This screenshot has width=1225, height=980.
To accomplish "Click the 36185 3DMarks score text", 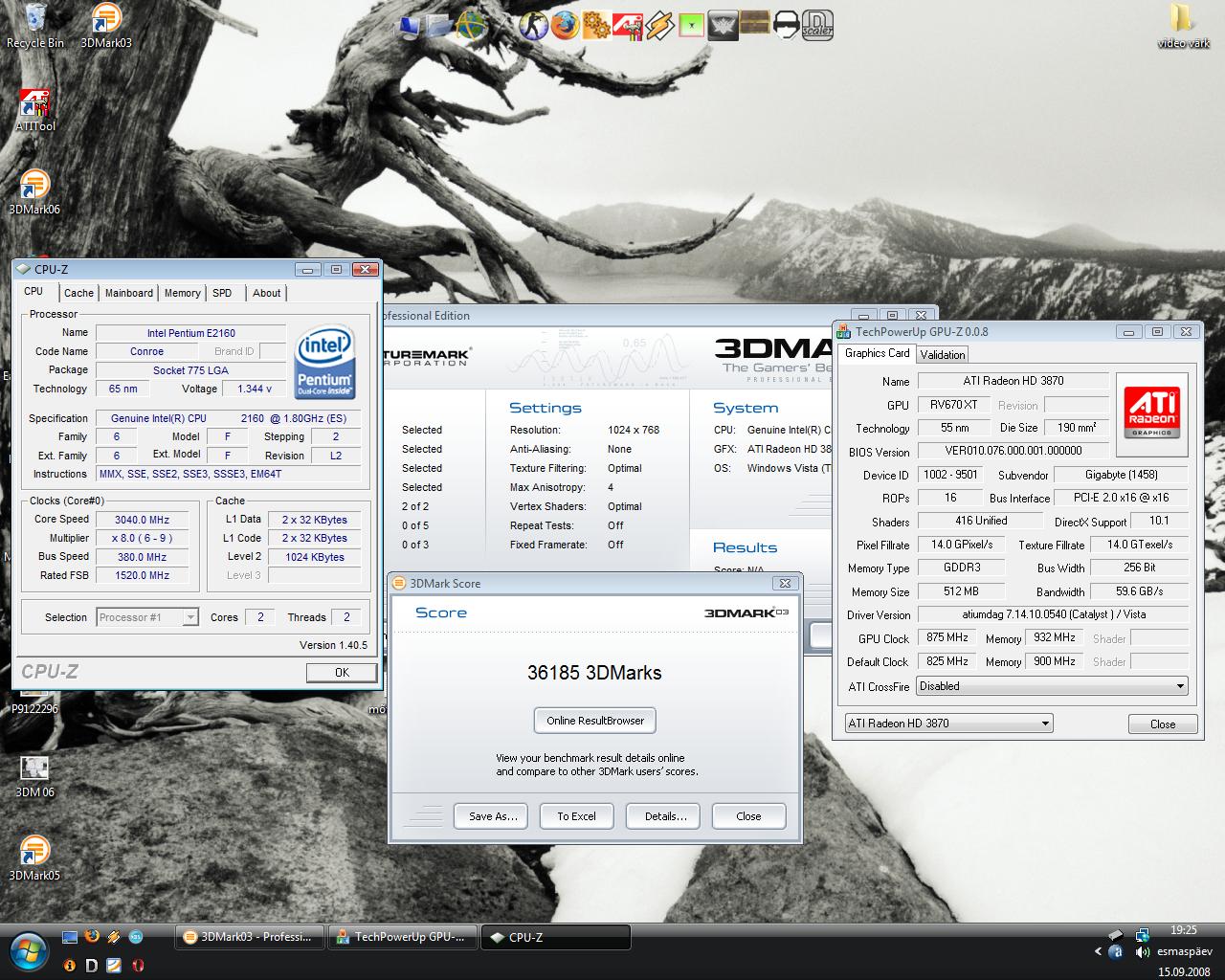I will click(x=594, y=673).
